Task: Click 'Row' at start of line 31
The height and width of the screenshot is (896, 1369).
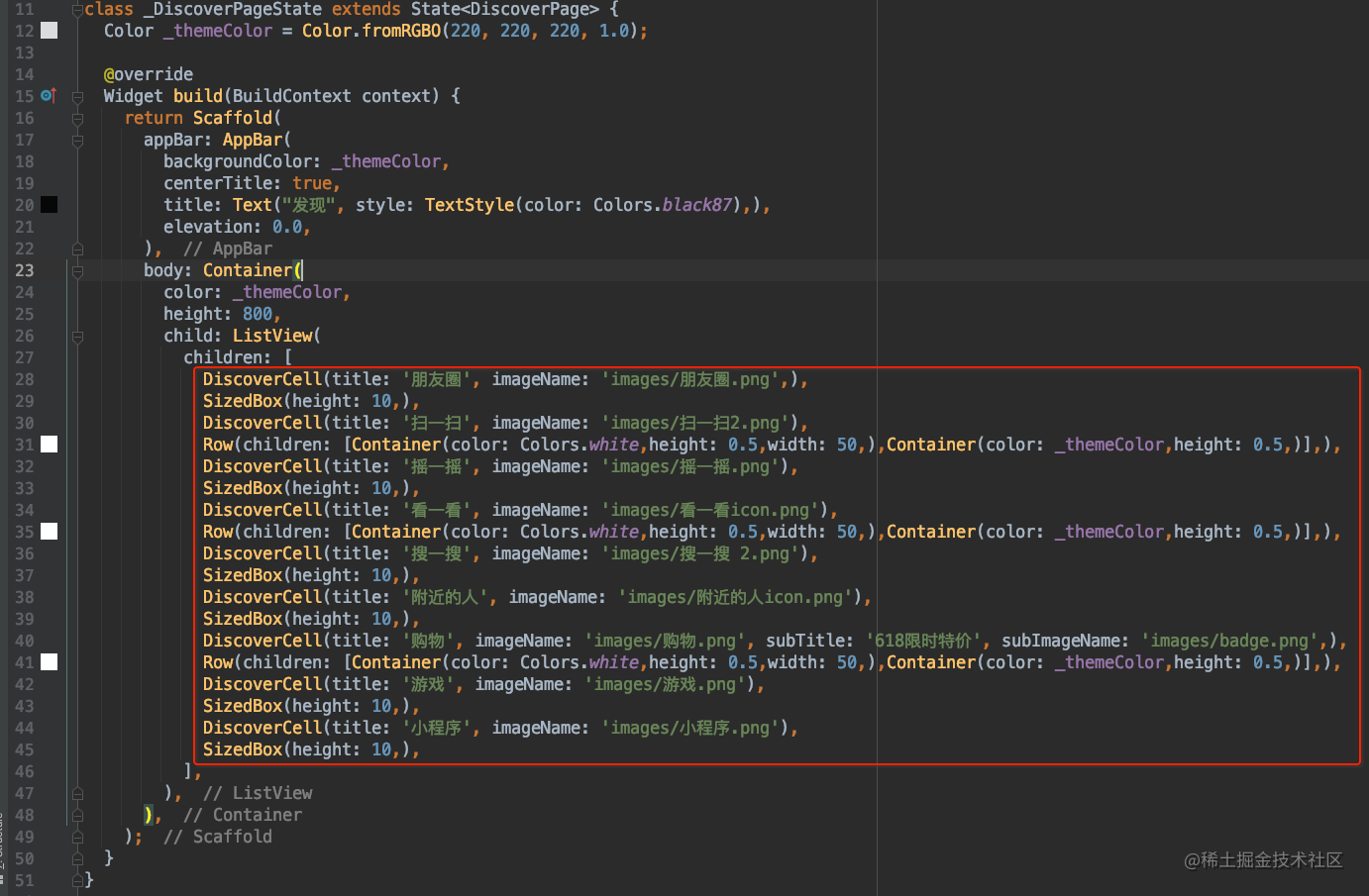Action: [218, 445]
